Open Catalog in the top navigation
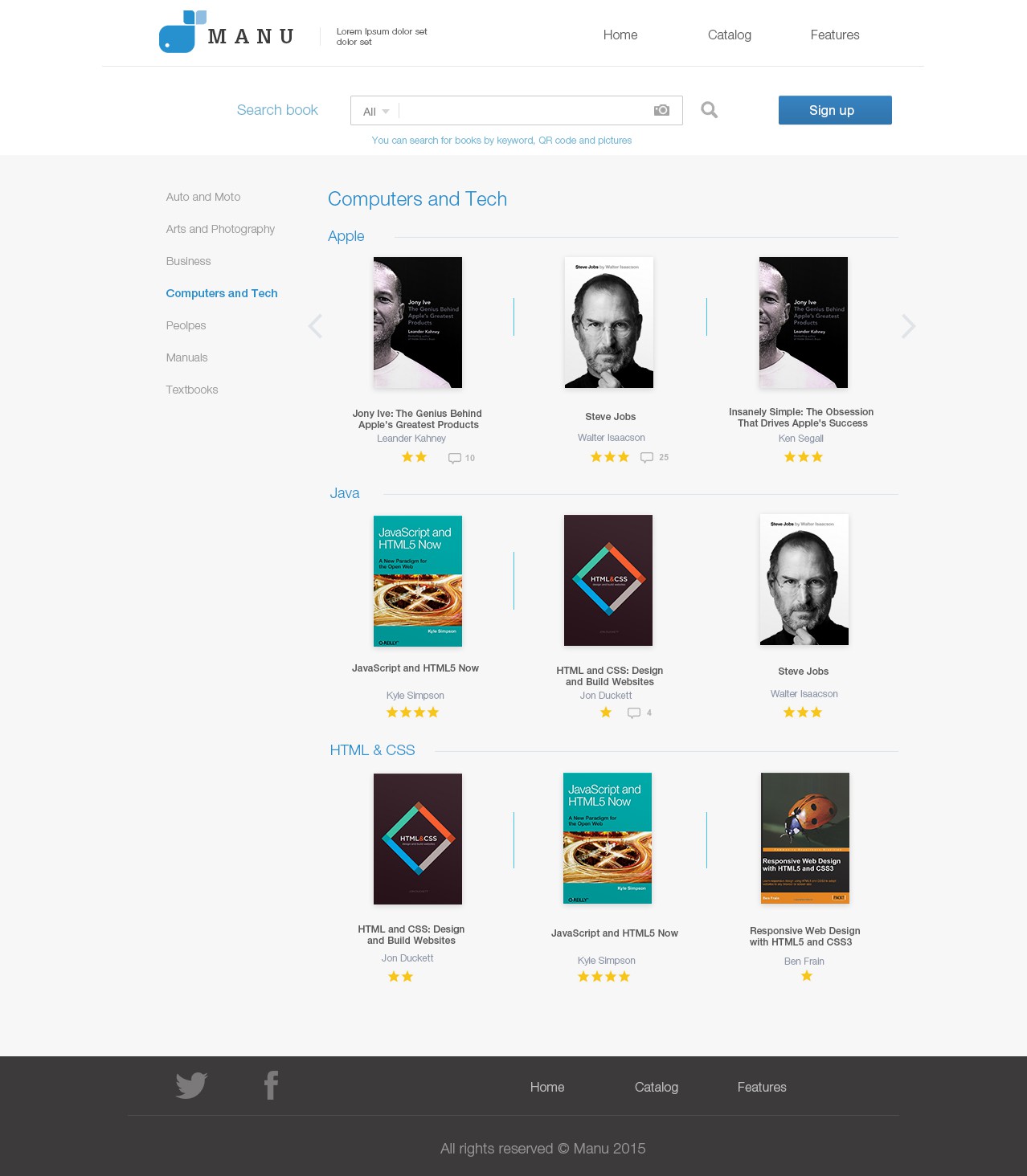 (730, 35)
